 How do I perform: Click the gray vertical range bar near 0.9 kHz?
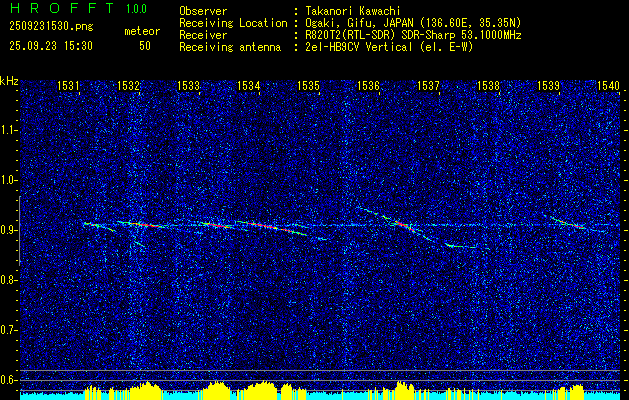click(x=20, y=231)
